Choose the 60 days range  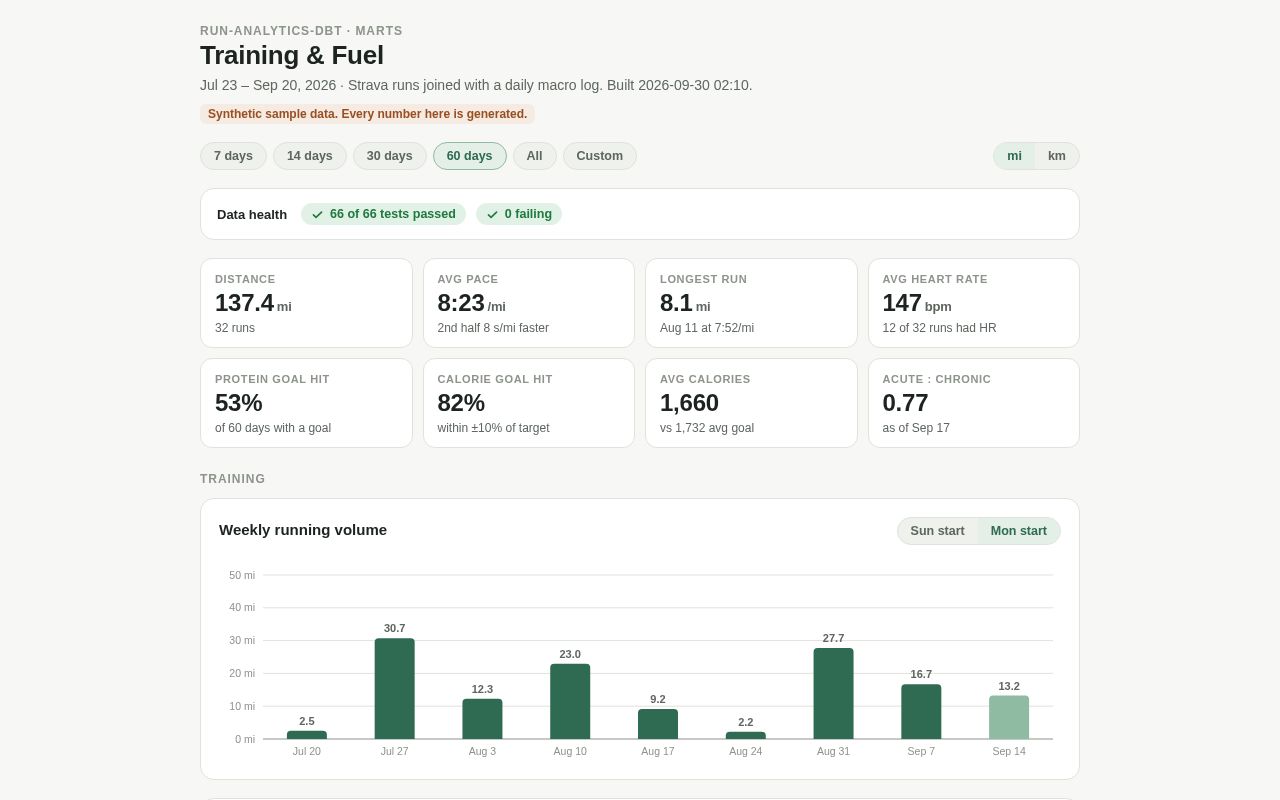(x=470, y=156)
